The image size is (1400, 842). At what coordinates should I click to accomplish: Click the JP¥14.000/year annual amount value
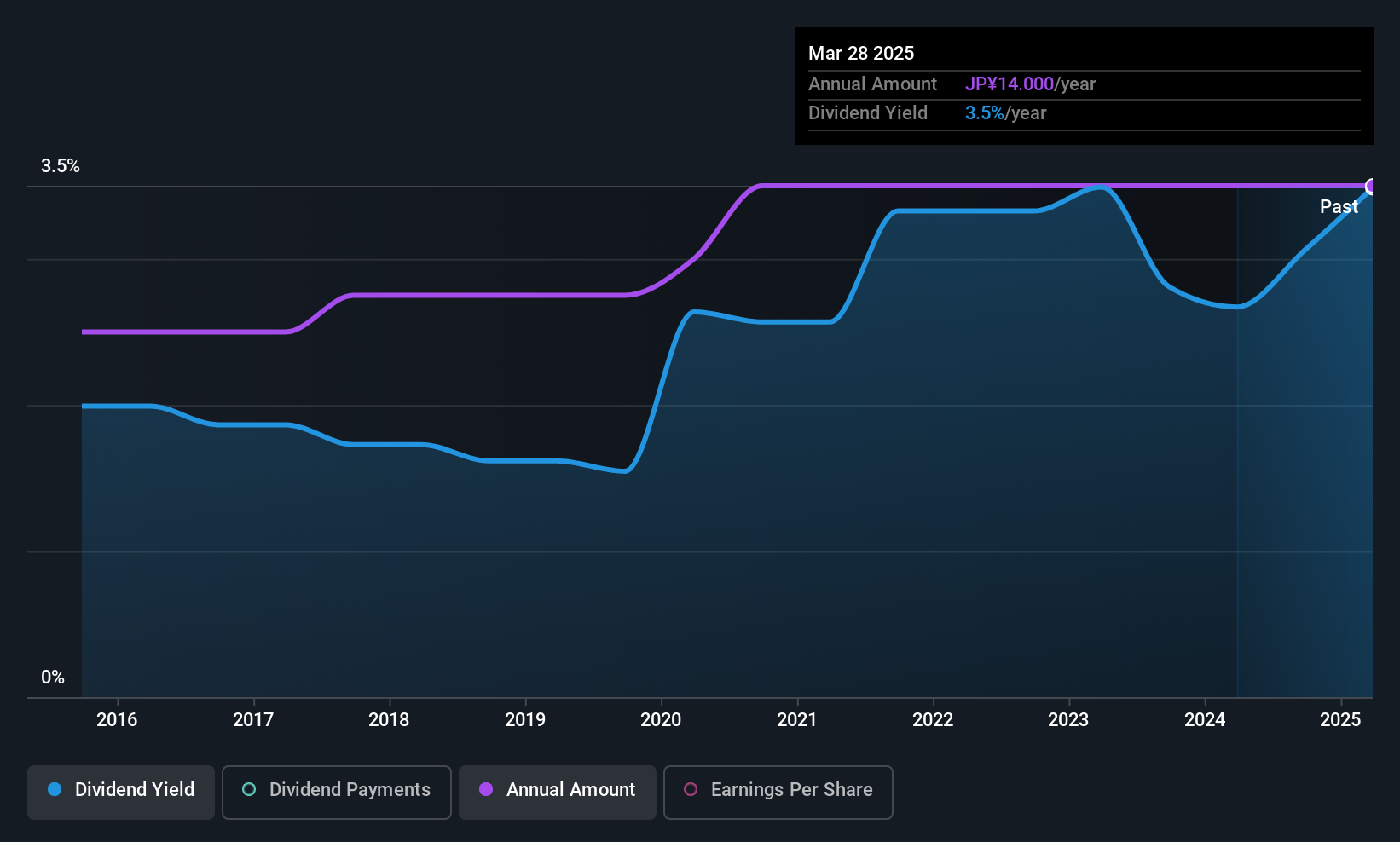coord(1030,84)
